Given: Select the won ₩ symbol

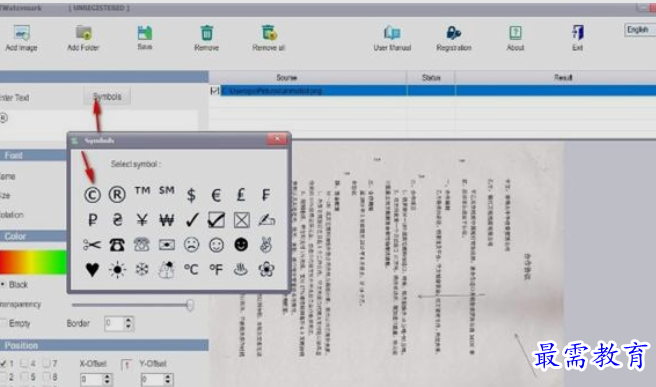Looking at the screenshot, I should point(167,220).
